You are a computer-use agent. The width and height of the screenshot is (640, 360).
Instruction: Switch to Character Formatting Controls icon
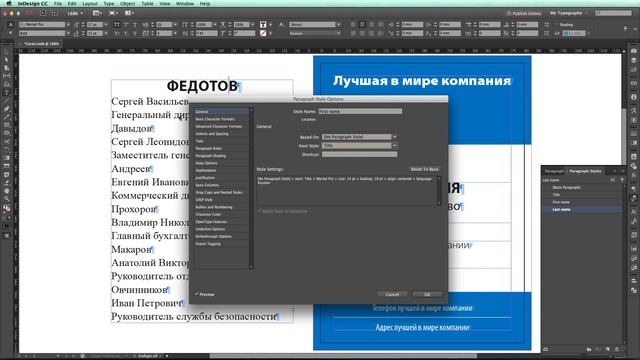click(11, 24)
